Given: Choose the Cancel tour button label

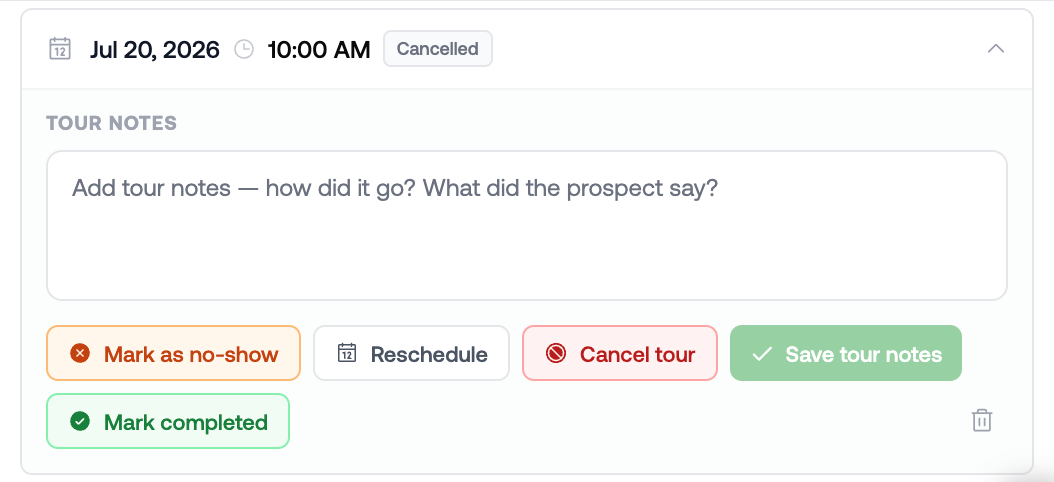Looking at the screenshot, I should pyautogui.click(x=637, y=354).
